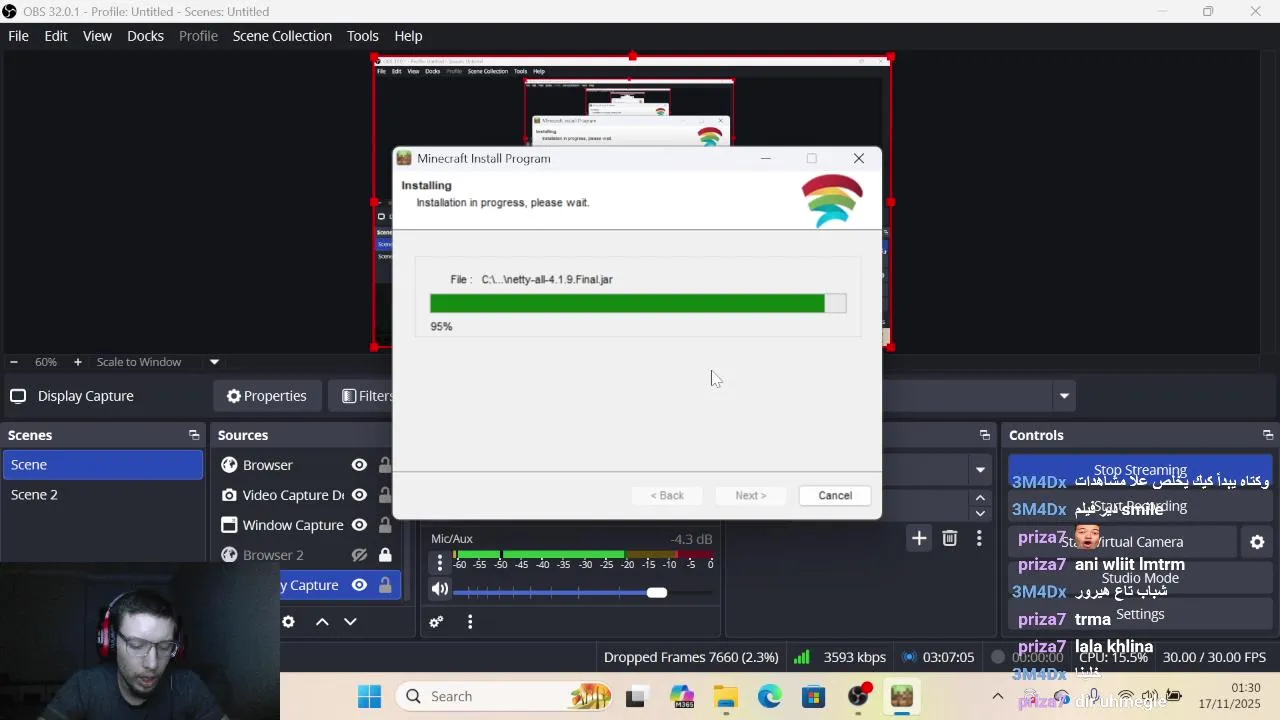Open the Tools menu
Screen dimensions: 1280x720
(x=362, y=36)
